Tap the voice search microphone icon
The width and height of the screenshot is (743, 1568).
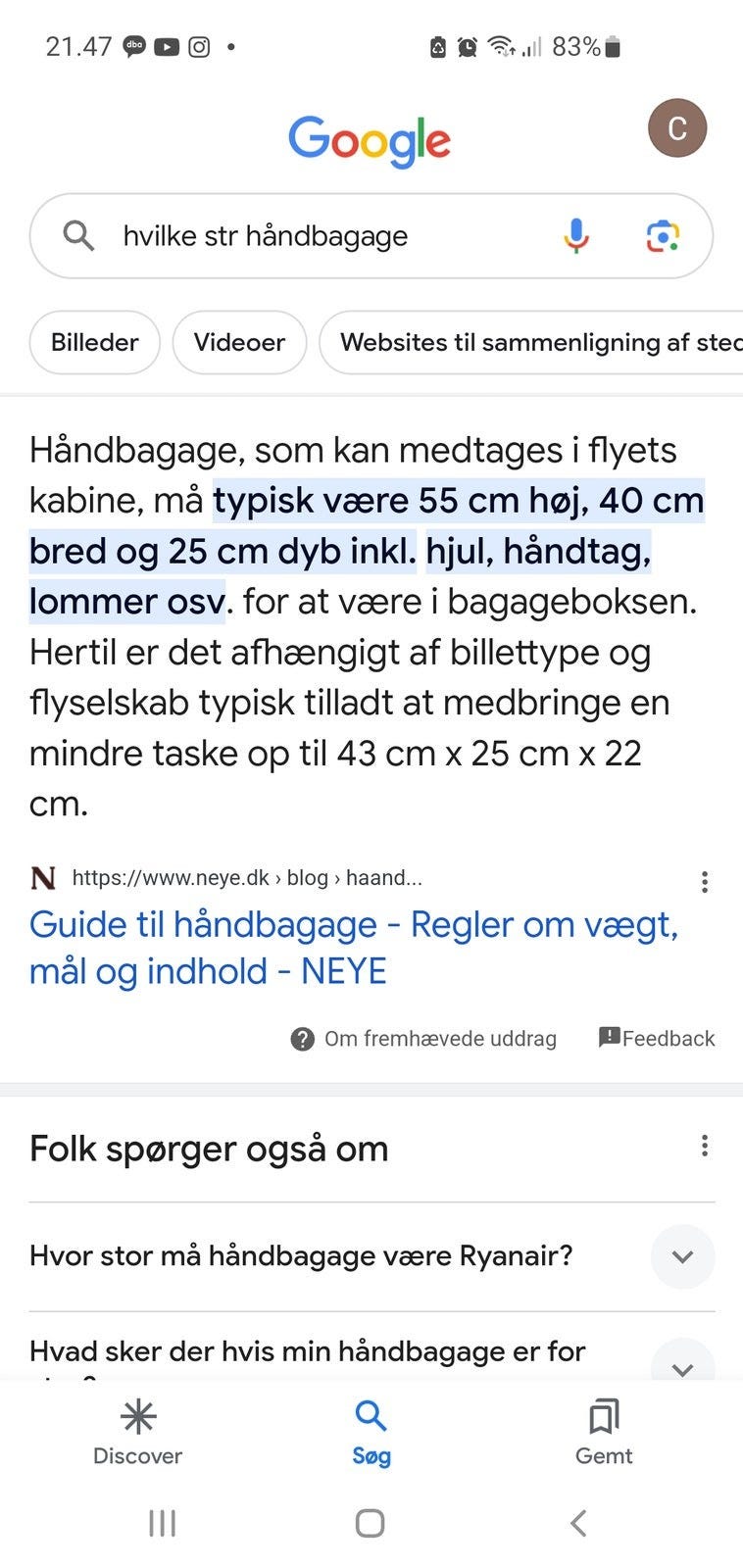[576, 236]
